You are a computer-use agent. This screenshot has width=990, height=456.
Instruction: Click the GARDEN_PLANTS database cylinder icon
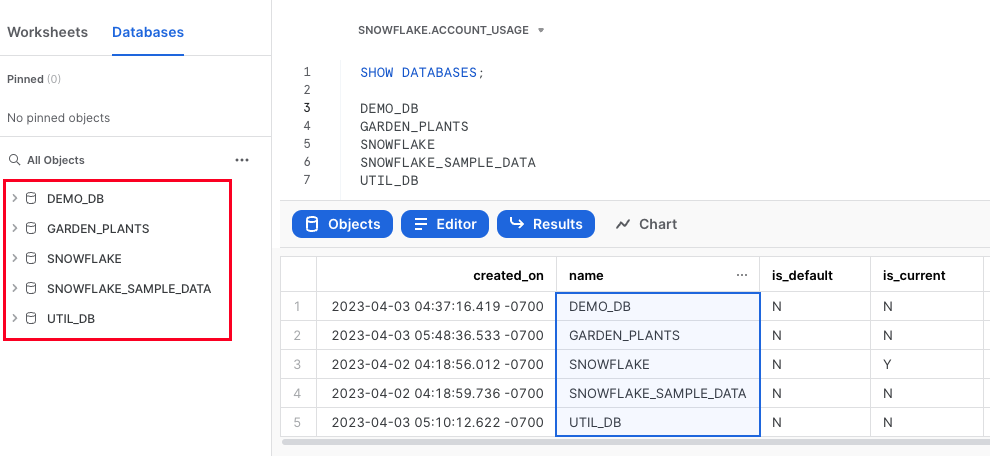(30, 228)
